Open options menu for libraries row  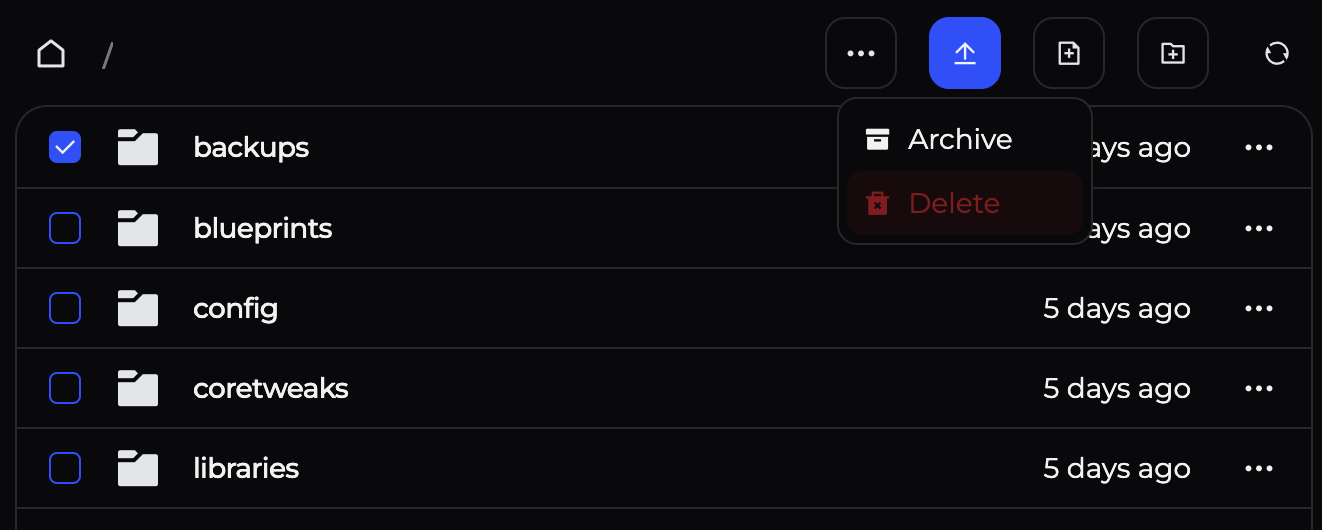[1258, 468]
